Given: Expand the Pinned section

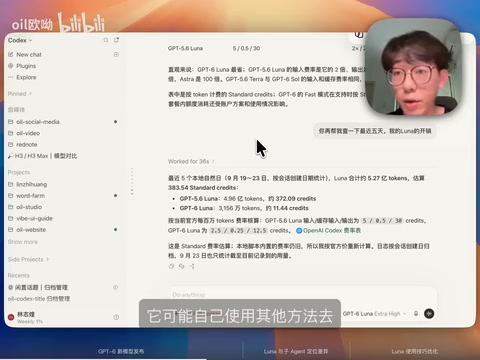Looking at the screenshot, I should click(x=20, y=94).
